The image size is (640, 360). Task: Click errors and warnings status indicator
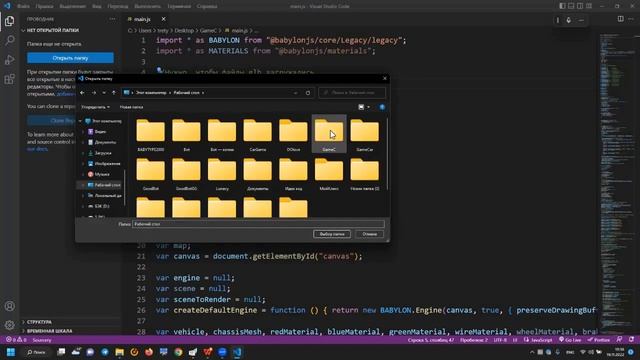16,340
